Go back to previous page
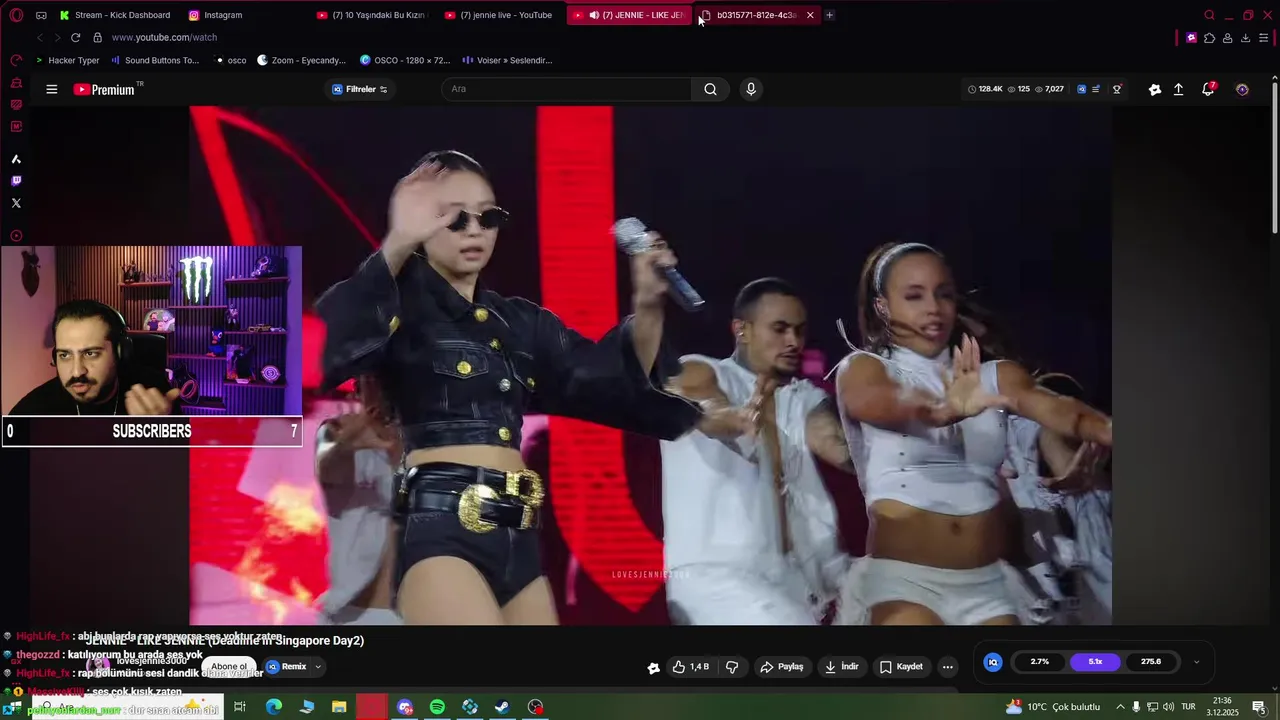Viewport: 1280px width, 720px height. (40, 37)
